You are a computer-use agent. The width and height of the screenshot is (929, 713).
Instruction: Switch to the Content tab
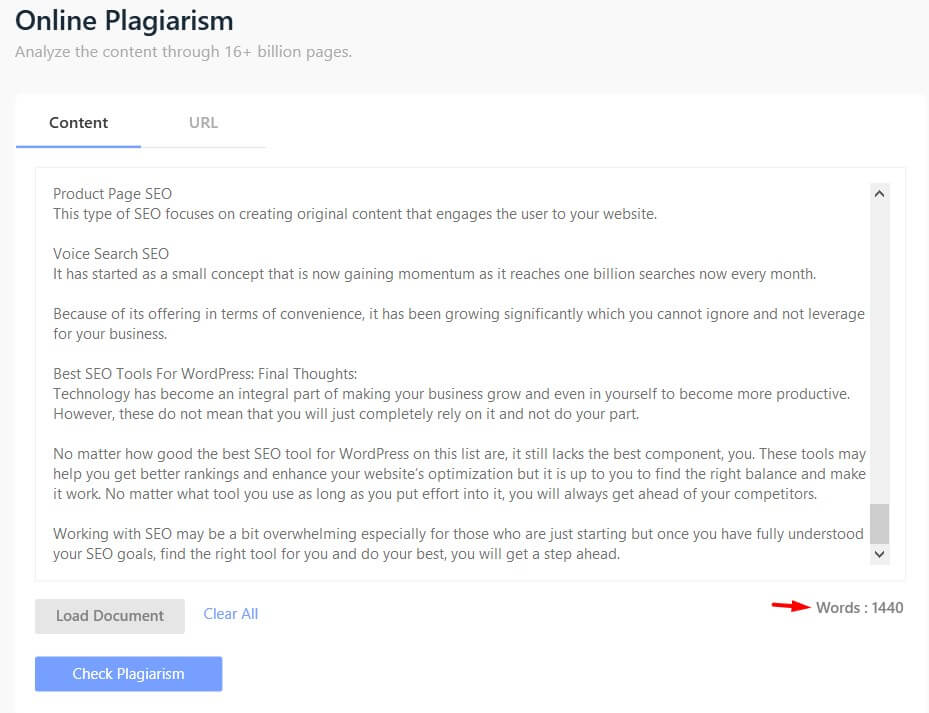click(x=78, y=123)
